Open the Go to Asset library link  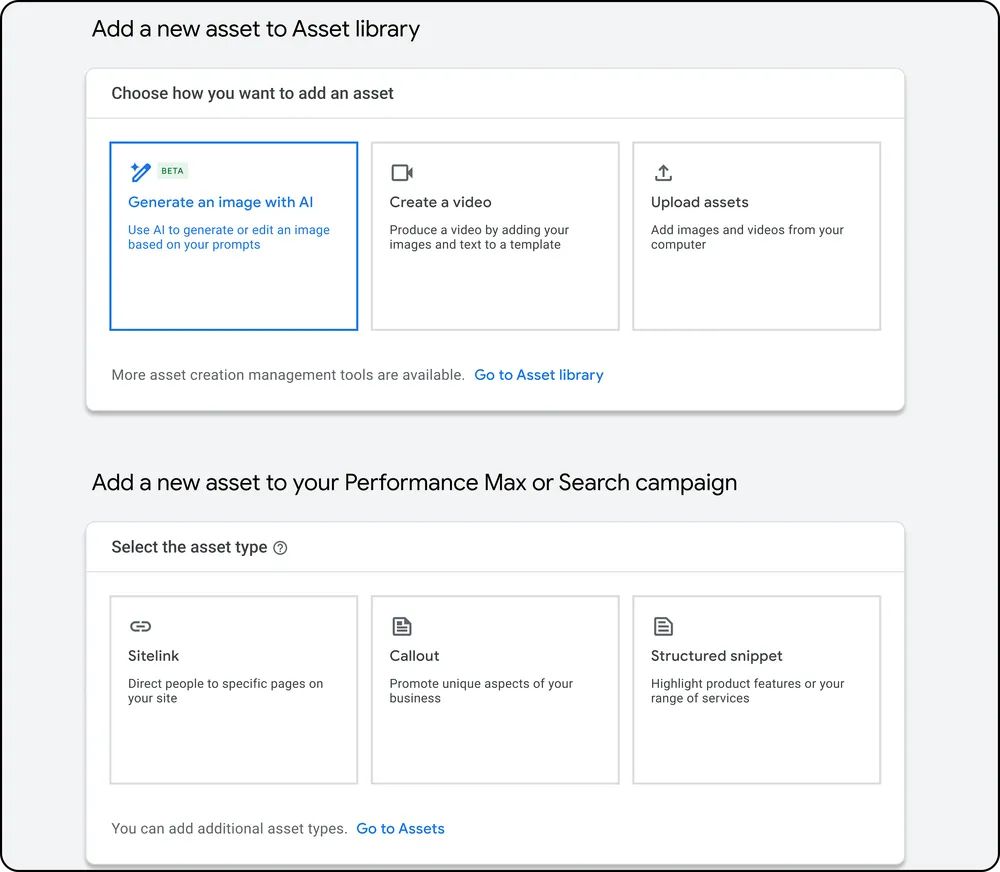coord(538,375)
